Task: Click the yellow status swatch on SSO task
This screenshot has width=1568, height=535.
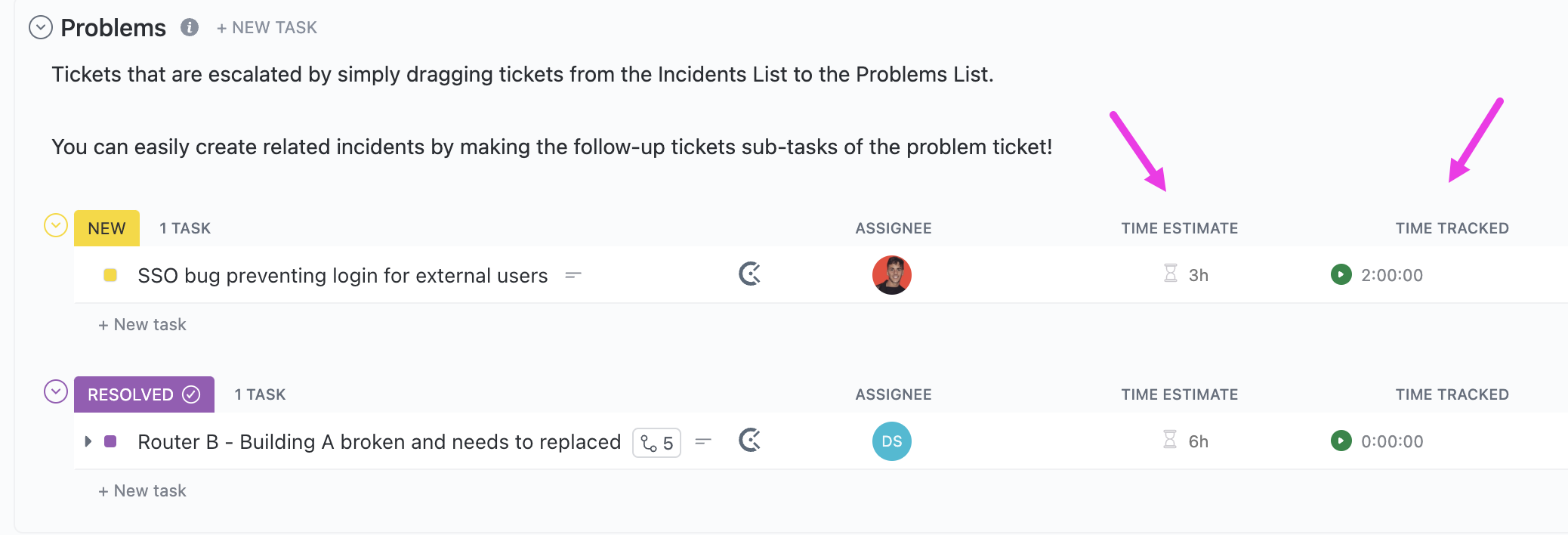Action: pos(111,275)
